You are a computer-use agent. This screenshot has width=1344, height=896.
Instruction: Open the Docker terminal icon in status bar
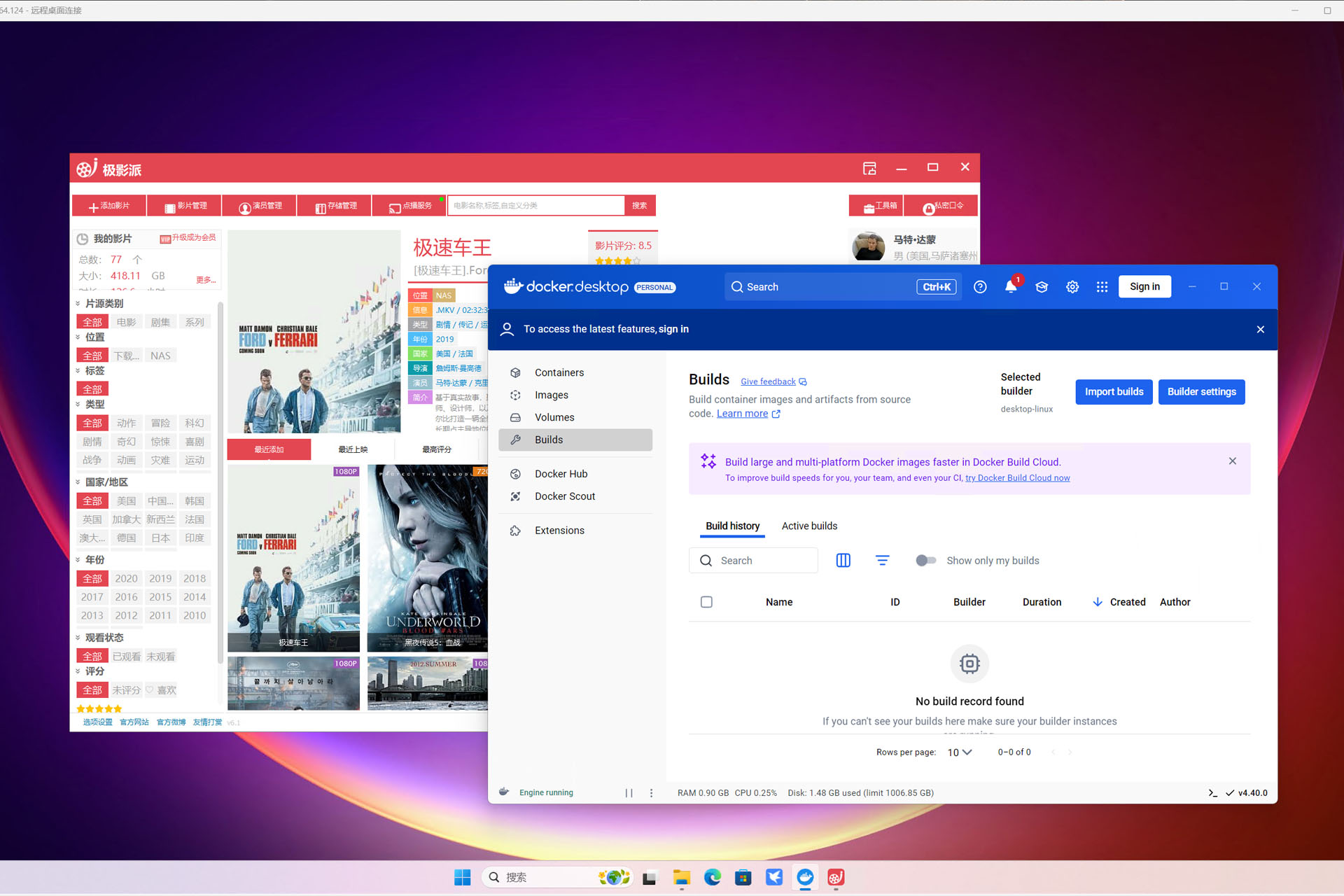coord(1212,793)
